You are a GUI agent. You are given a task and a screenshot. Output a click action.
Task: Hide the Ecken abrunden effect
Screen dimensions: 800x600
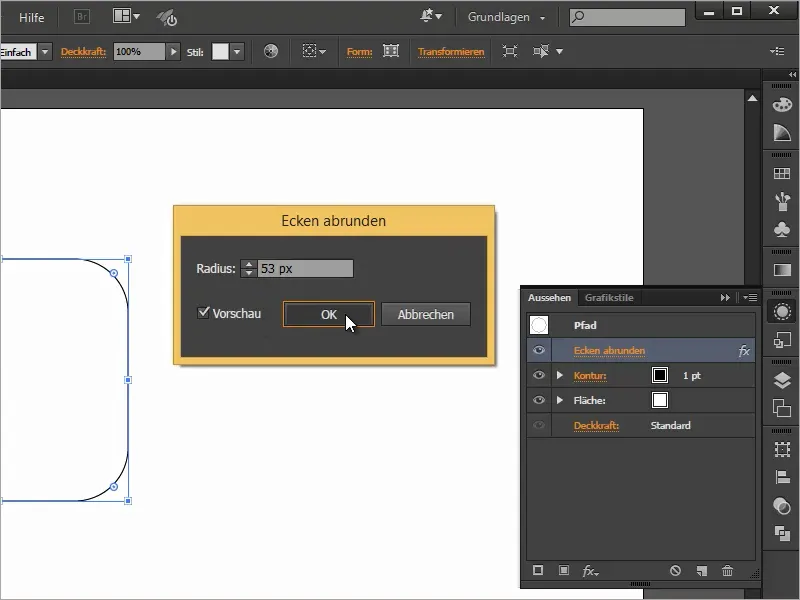click(538, 350)
